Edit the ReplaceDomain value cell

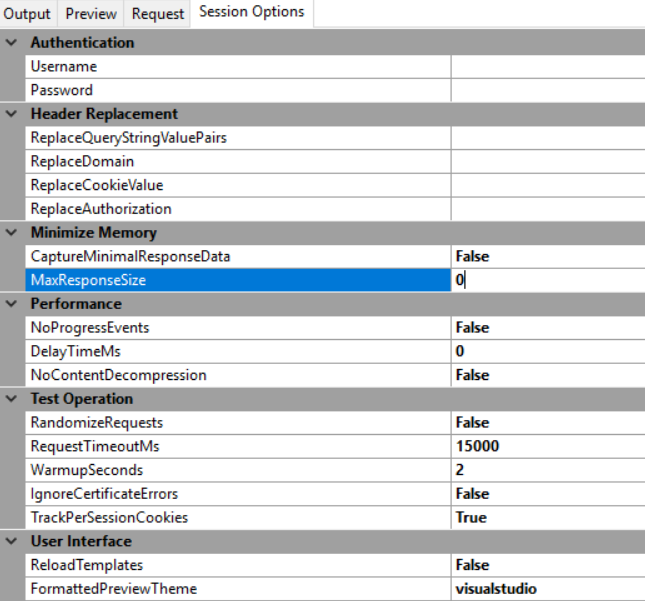pos(546,161)
